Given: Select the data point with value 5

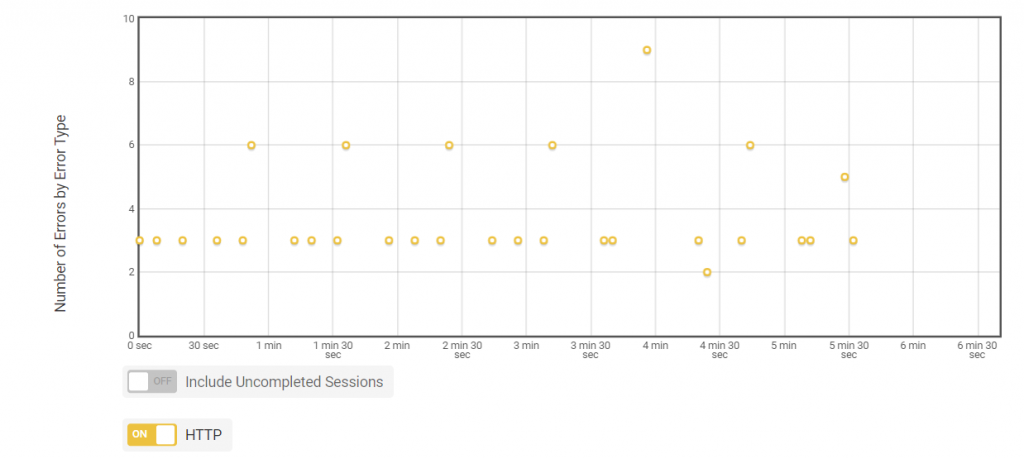Looking at the screenshot, I should click(x=844, y=177).
